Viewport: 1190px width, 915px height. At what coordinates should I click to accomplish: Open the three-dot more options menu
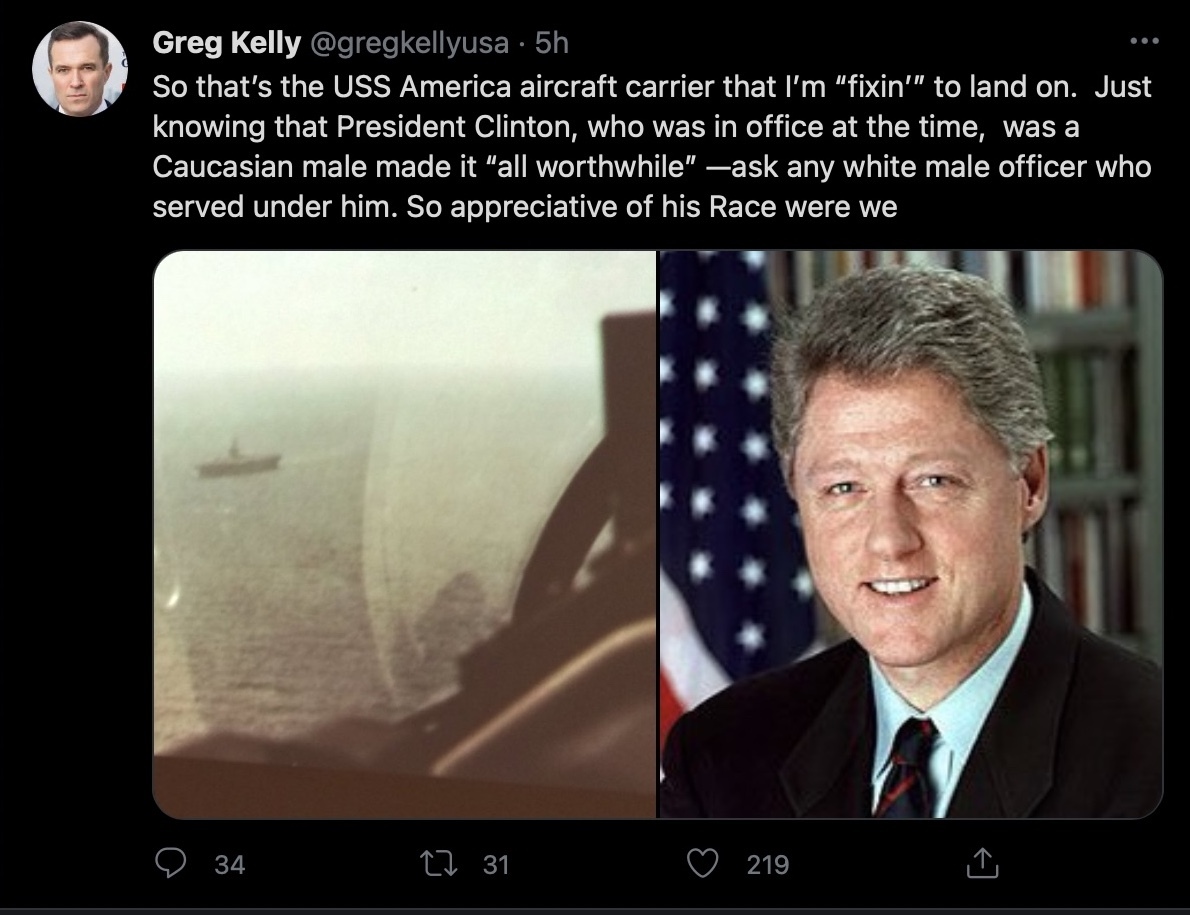(1143, 42)
